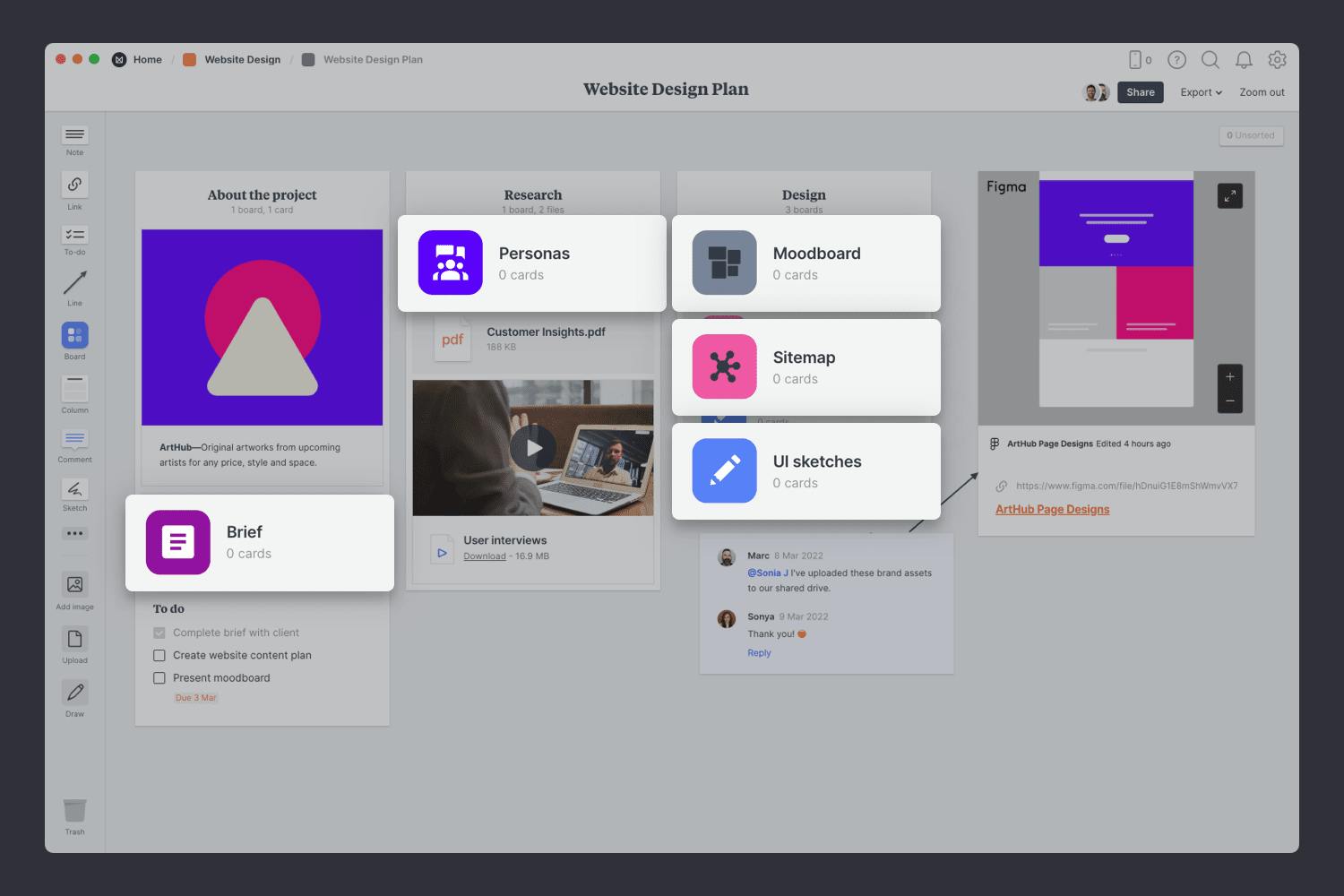This screenshot has height=896, width=1344.
Task: Show more tools via three dots
Action: 74,534
